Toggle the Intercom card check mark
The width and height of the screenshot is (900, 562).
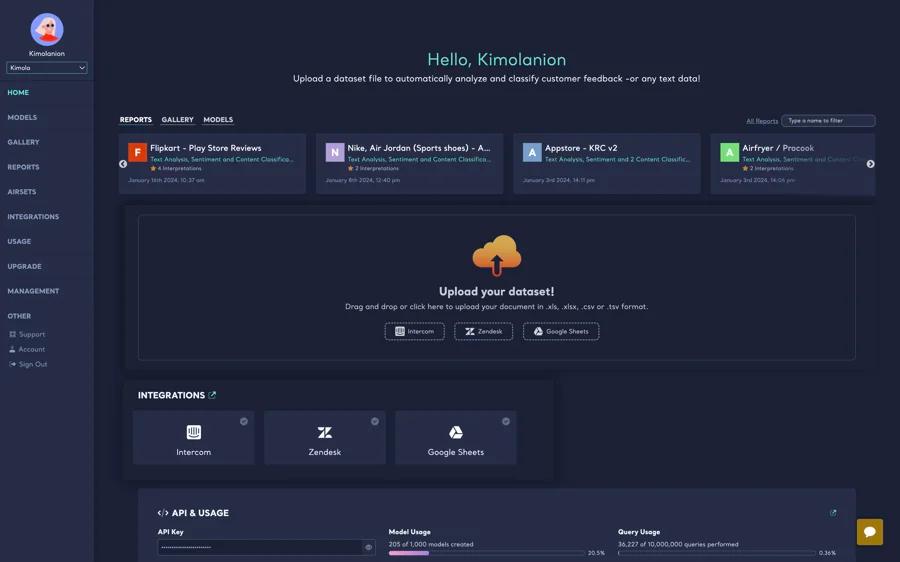[x=244, y=421]
